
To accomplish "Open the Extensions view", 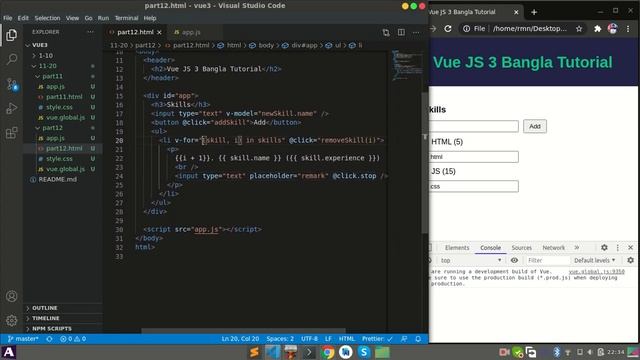I will [11, 133].
